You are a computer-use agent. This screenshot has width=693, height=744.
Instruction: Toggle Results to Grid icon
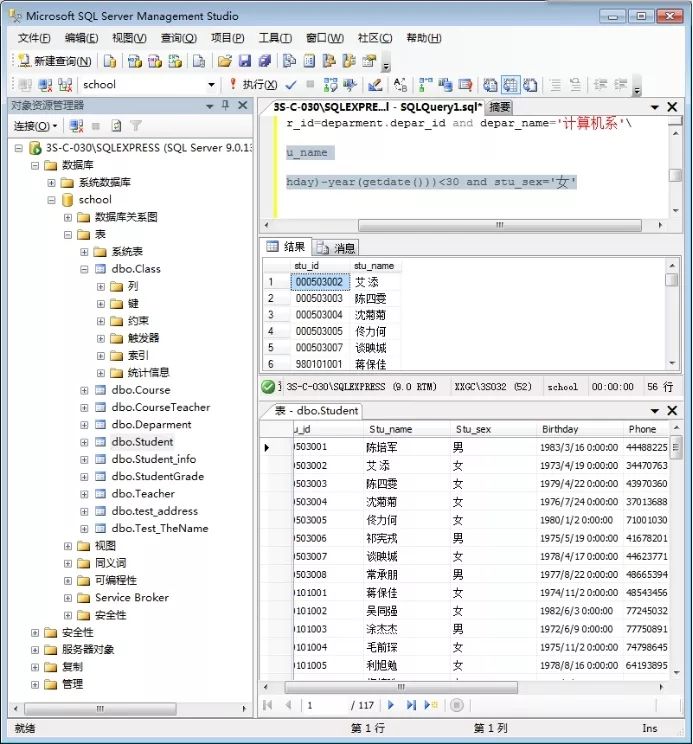(x=510, y=85)
